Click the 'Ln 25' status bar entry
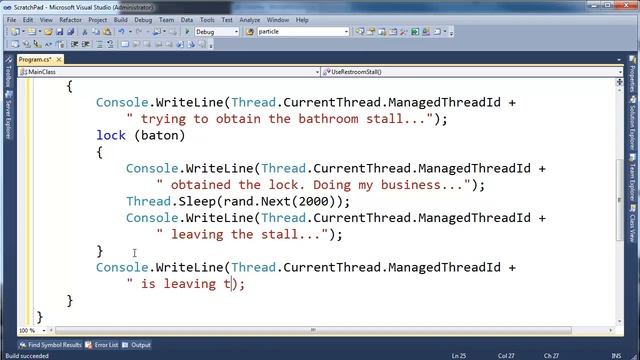The height and width of the screenshot is (360, 640). 459,356
